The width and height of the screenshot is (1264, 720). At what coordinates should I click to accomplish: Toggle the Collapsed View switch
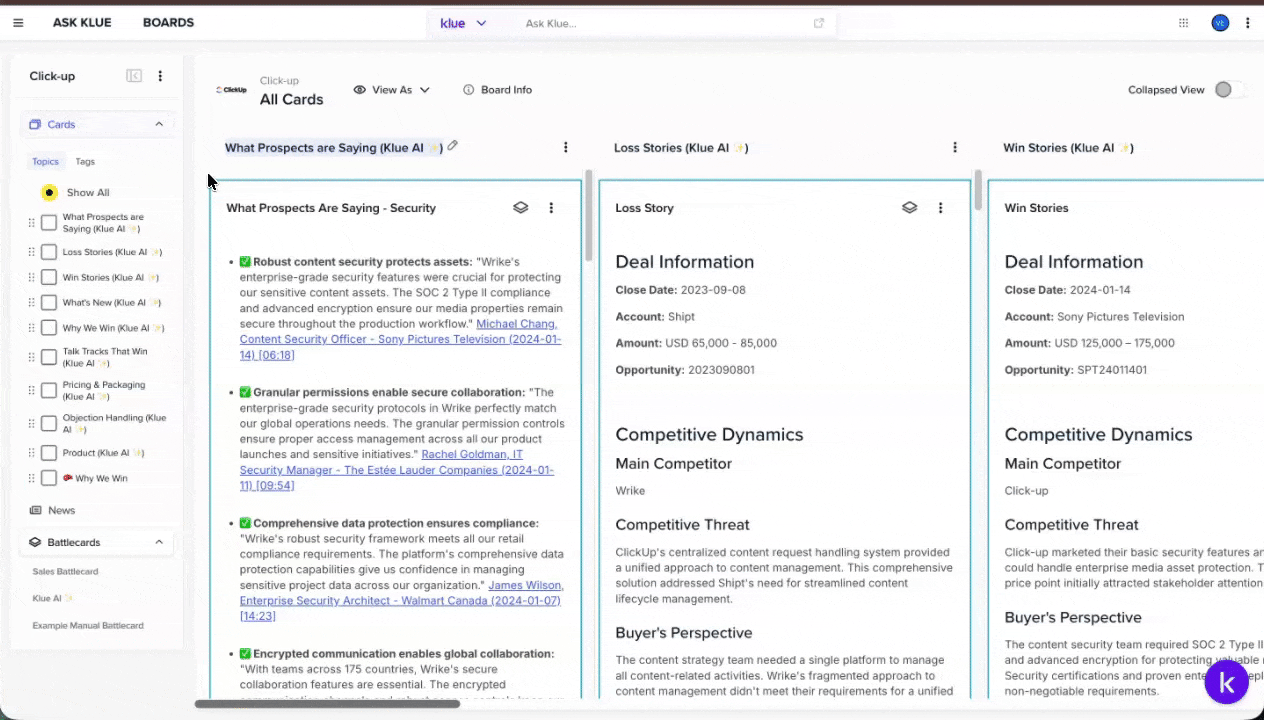(1229, 90)
